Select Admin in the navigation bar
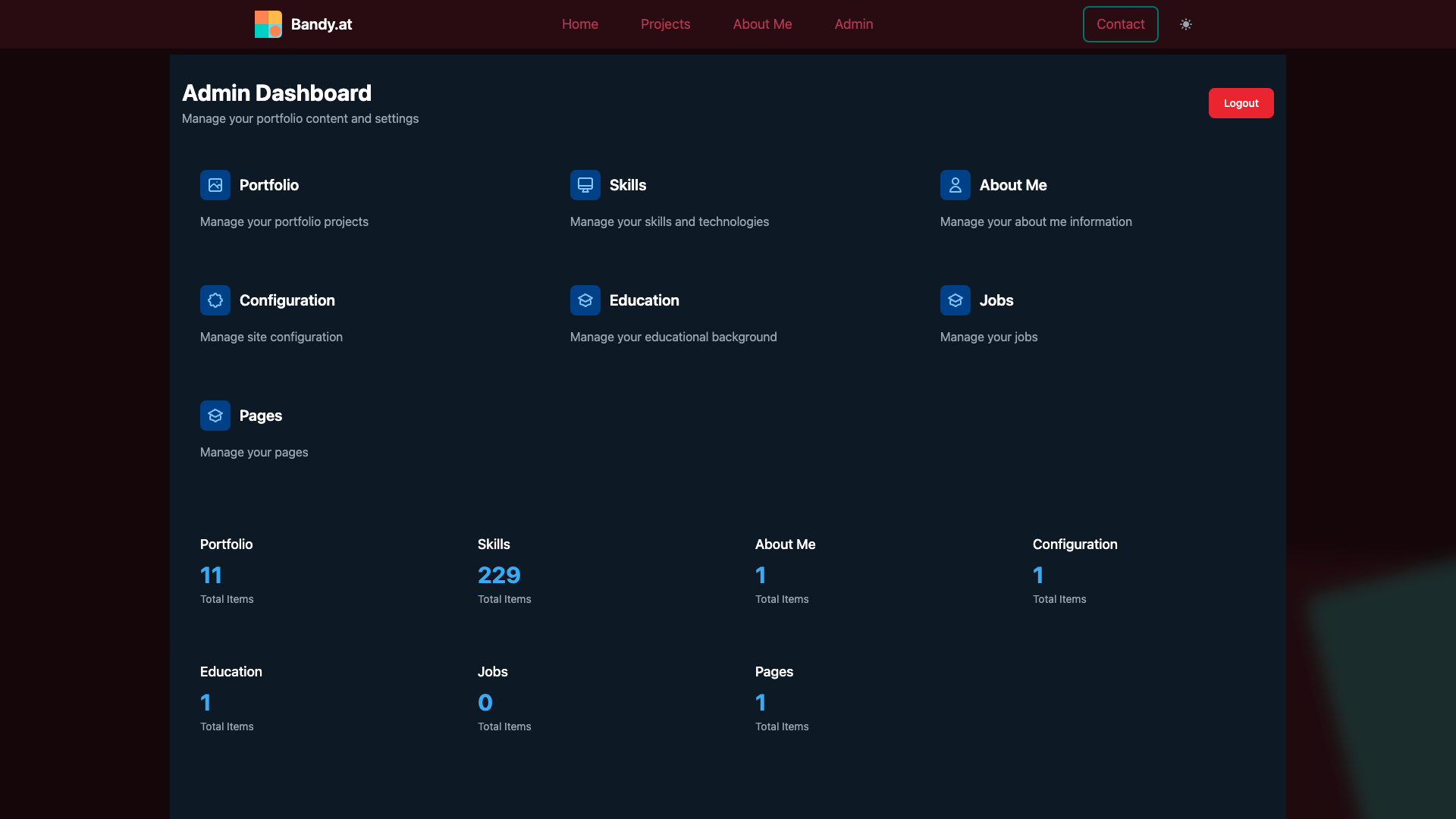The height and width of the screenshot is (819, 1456). (854, 24)
